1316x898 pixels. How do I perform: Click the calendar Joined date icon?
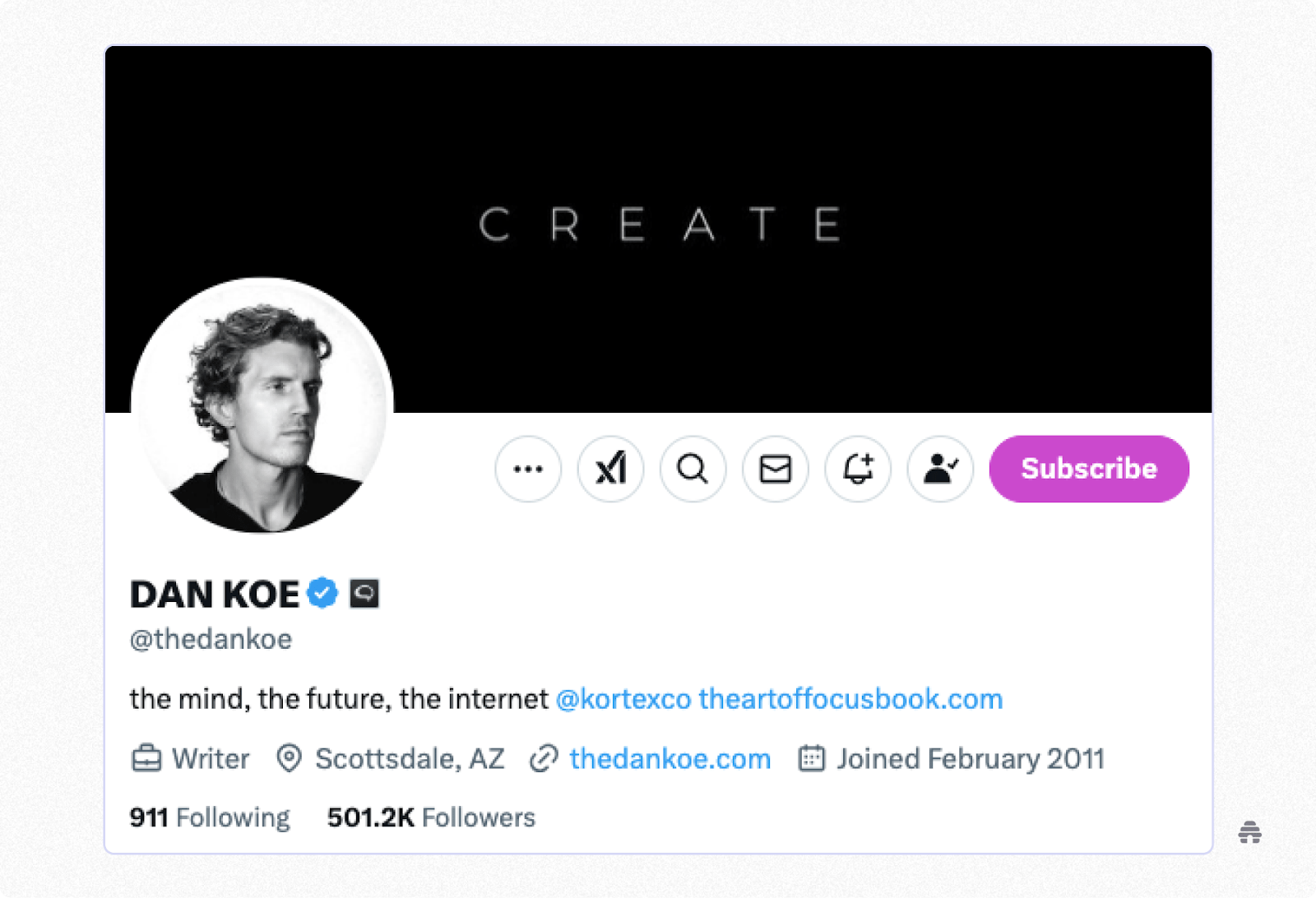click(x=811, y=758)
